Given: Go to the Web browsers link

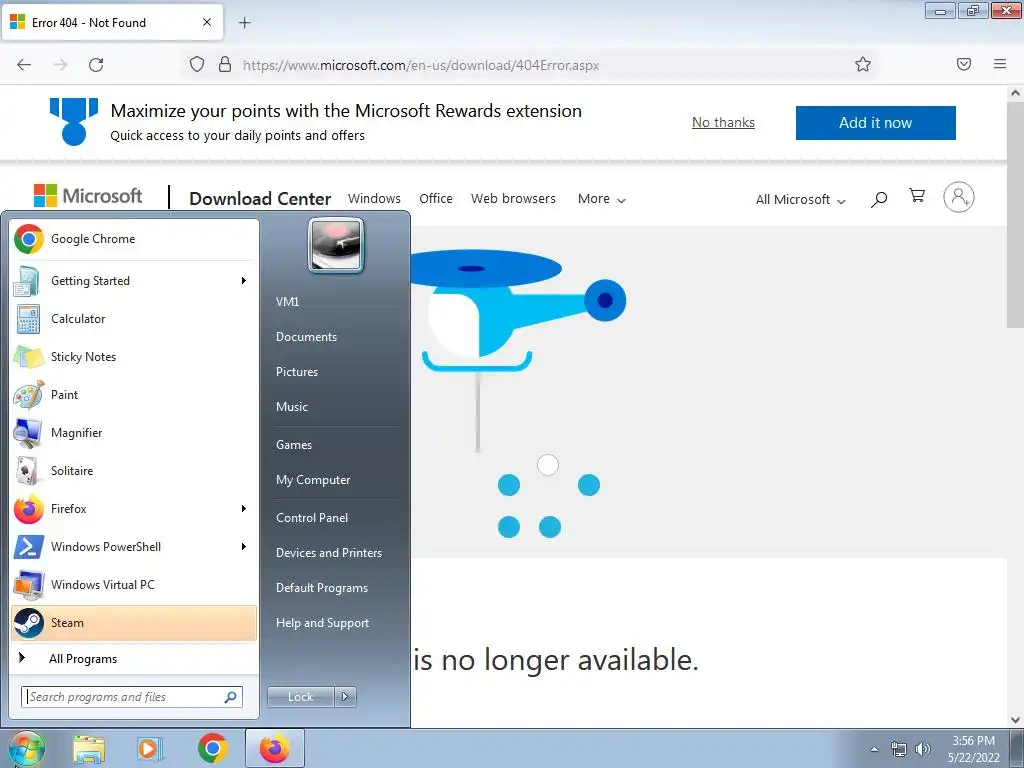Looking at the screenshot, I should pyautogui.click(x=513, y=199).
